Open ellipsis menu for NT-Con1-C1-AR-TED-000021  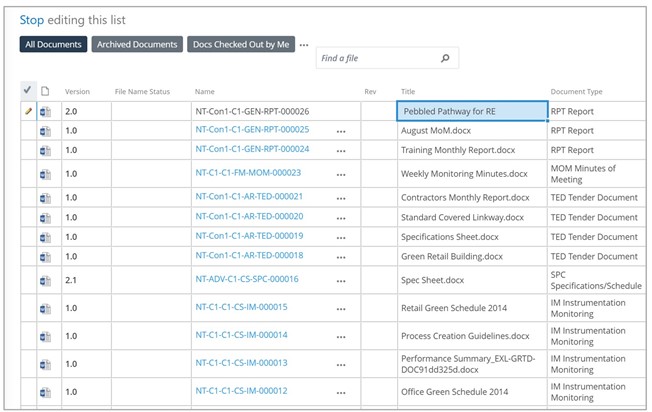(341, 198)
